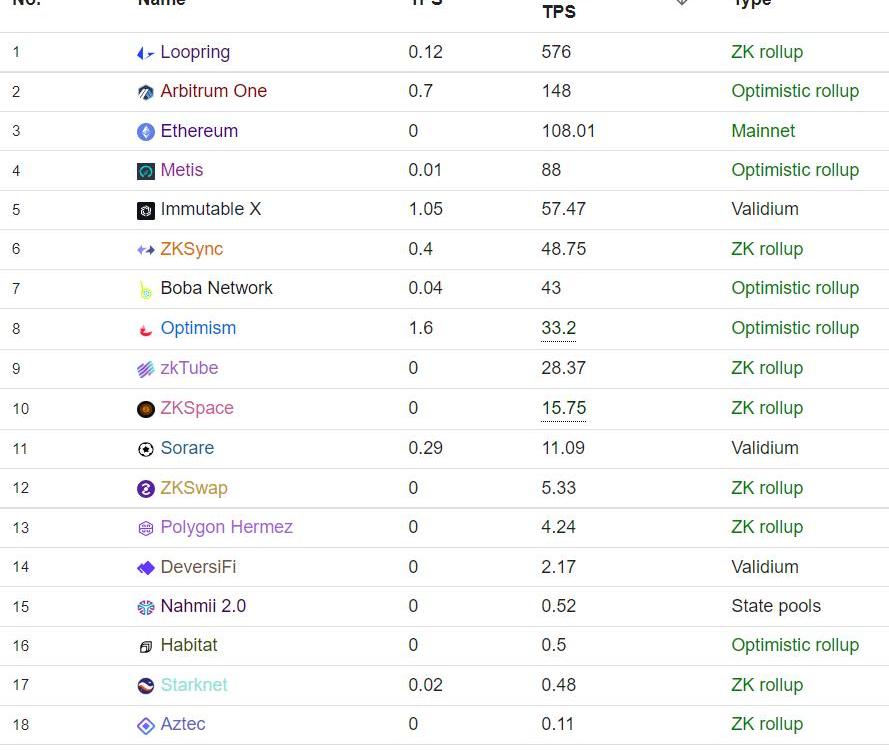Click the Metis logo icon
The width and height of the screenshot is (889, 750).
tap(146, 171)
